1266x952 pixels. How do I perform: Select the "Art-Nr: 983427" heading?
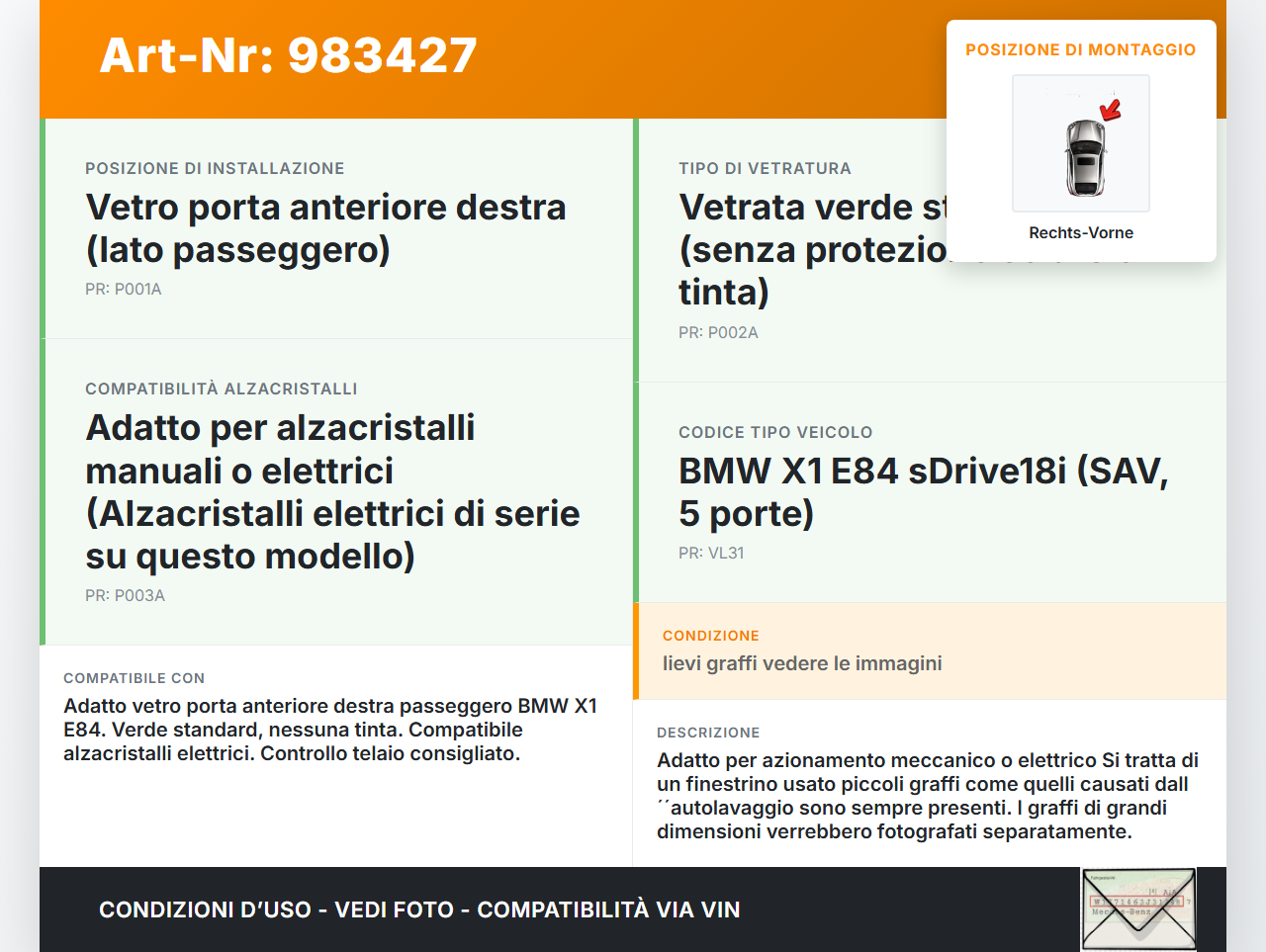click(x=288, y=55)
